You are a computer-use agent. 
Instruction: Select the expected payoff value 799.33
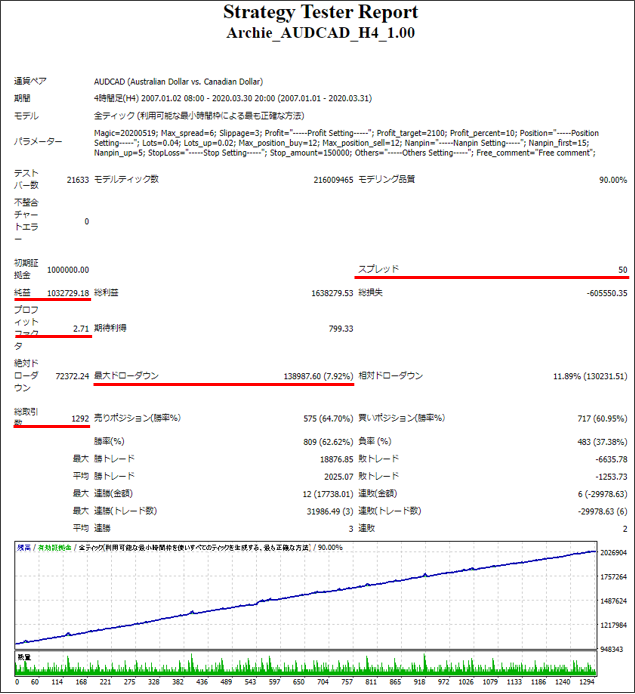click(341, 329)
